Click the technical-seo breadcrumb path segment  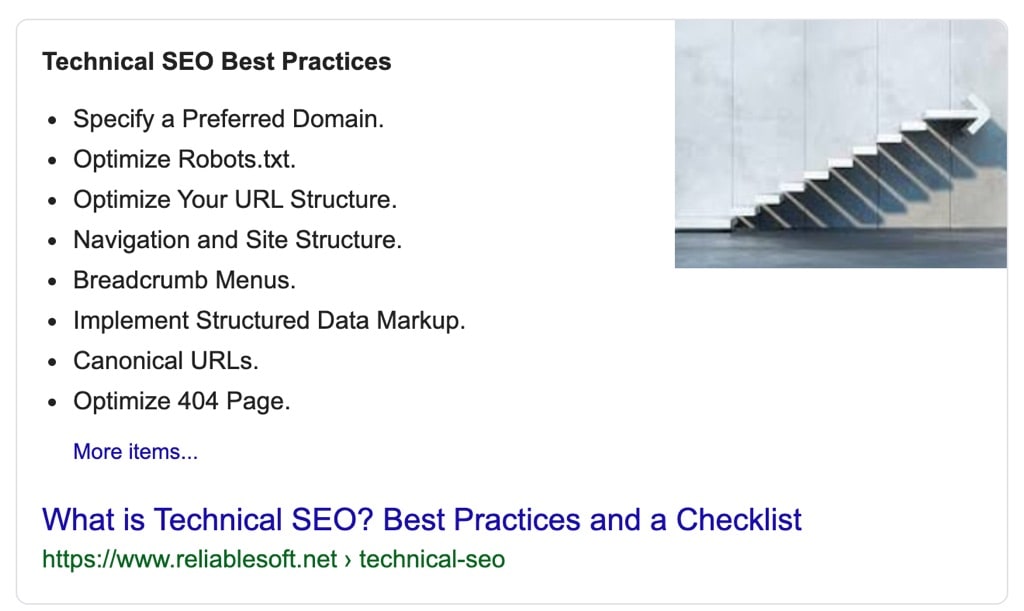[432, 559]
